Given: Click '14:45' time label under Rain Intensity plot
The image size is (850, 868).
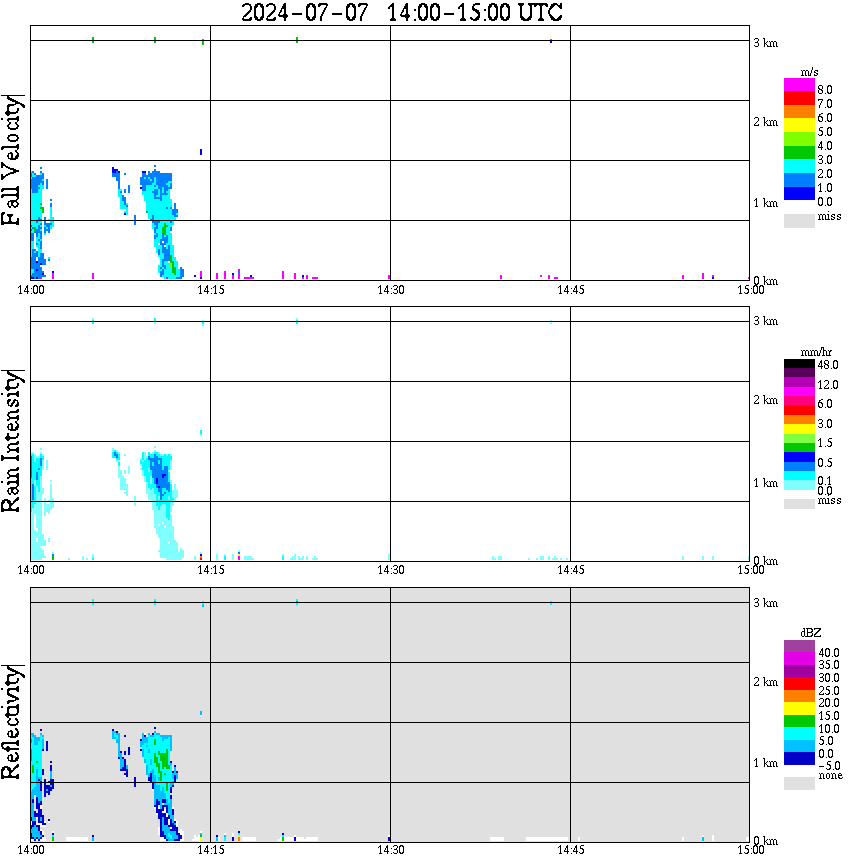Looking at the screenshot, I should pos(571,570).
